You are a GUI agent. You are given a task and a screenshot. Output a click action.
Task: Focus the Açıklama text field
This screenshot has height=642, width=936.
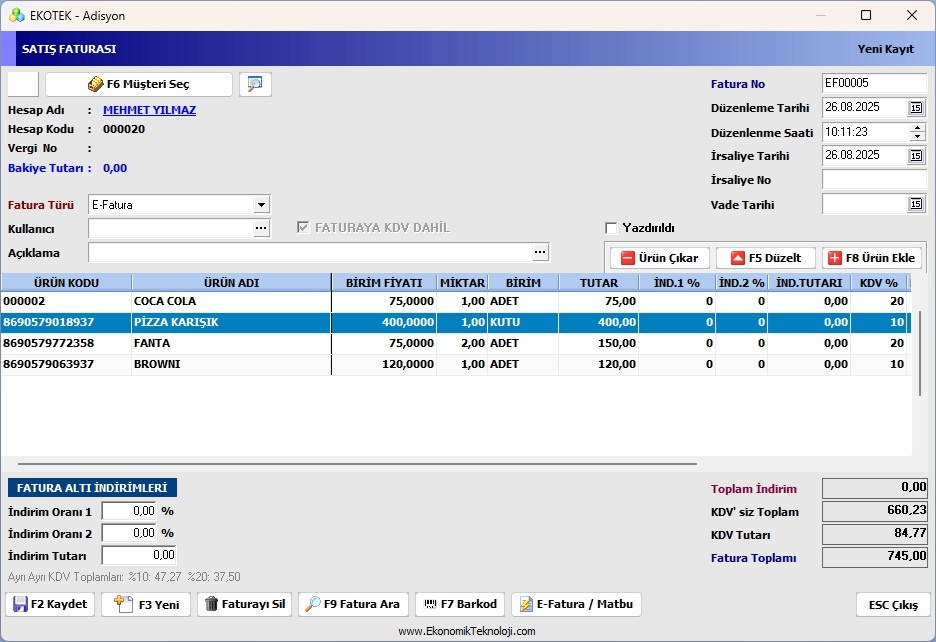(x=310, y=253)
